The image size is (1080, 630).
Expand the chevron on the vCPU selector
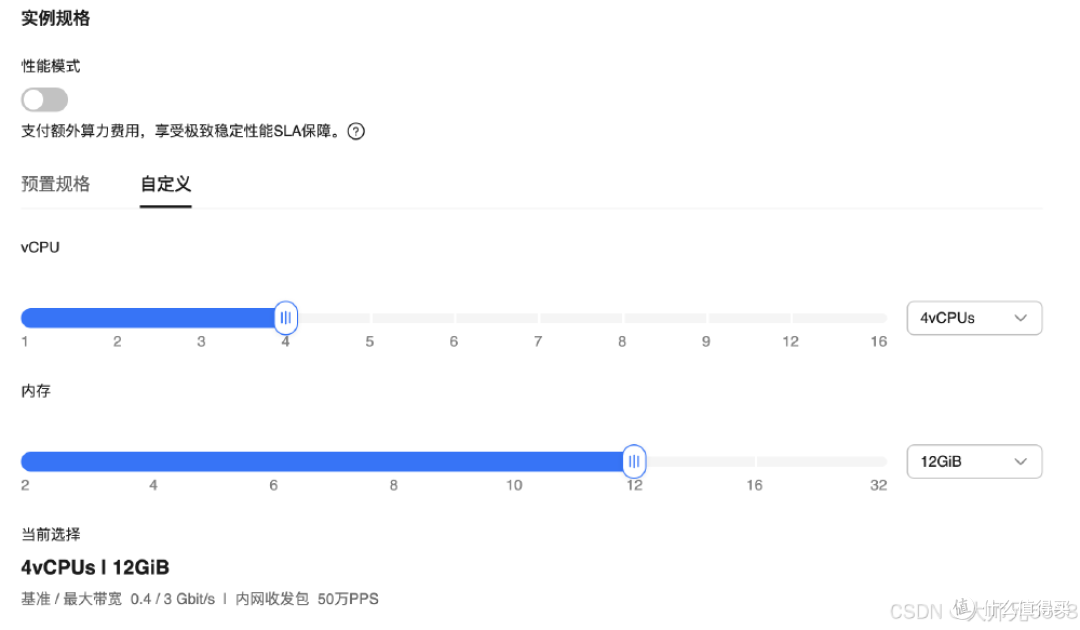[1018, 317]
